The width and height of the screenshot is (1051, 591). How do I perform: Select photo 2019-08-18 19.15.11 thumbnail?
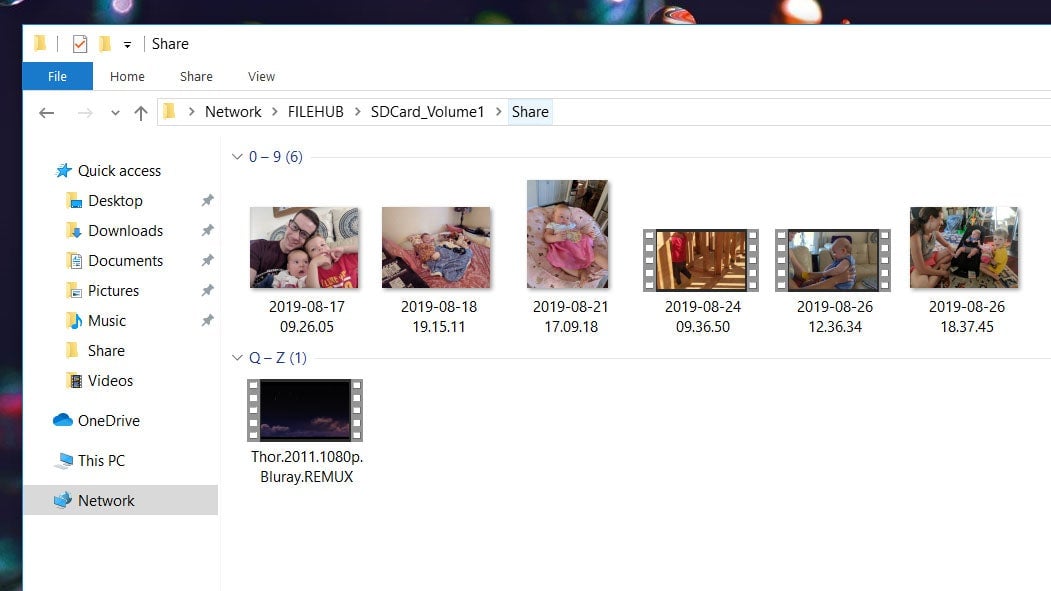click(x=436, y=247)
